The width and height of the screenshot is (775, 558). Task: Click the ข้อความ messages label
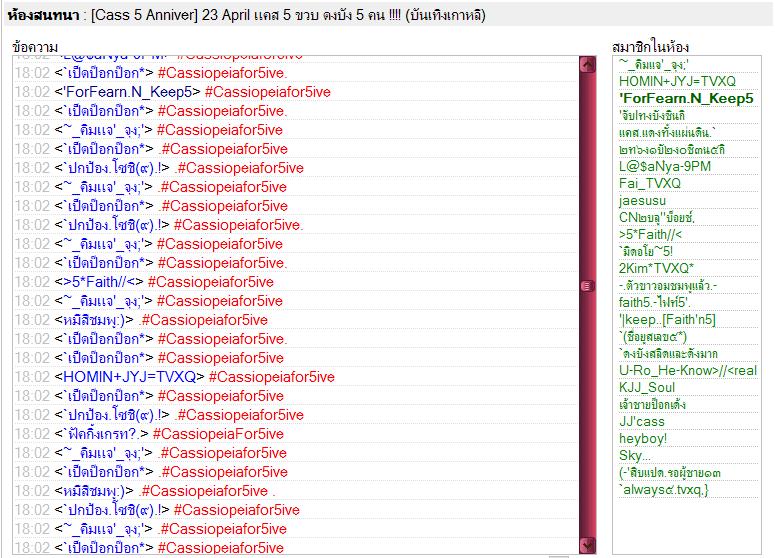point(35,47)
